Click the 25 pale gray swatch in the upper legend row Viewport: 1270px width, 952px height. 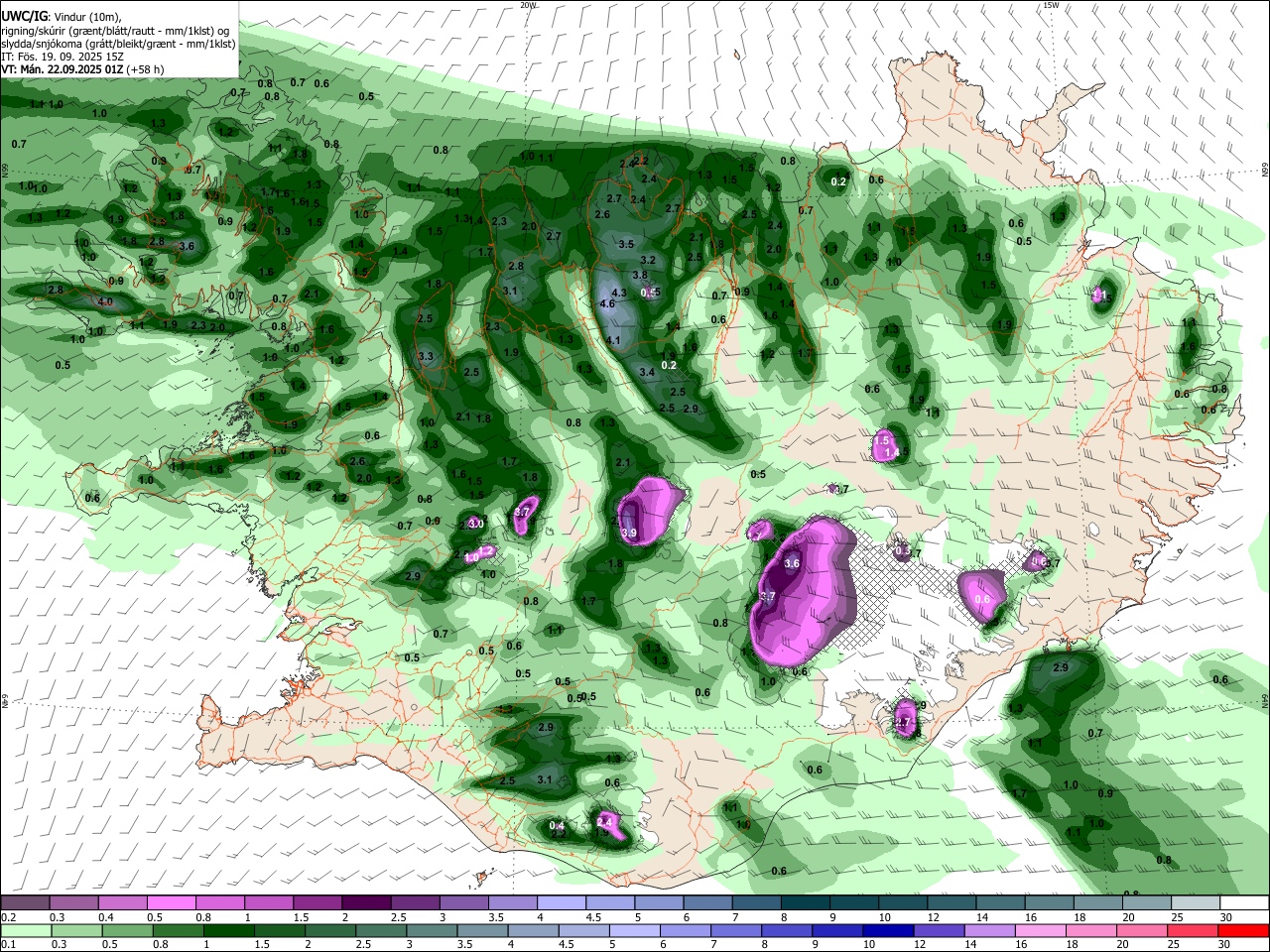[x=1195, y=903]
